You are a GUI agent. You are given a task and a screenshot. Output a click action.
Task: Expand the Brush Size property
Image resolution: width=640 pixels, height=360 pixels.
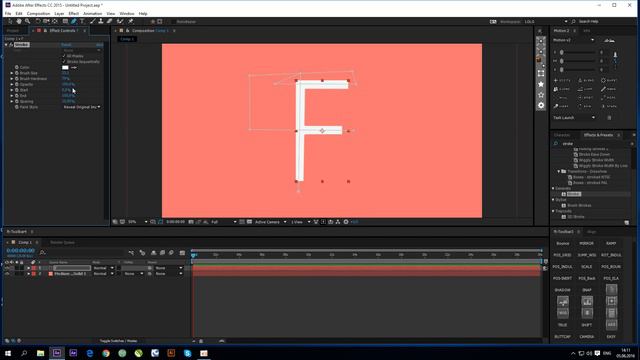pyautogui.click(x=12, y=73)
